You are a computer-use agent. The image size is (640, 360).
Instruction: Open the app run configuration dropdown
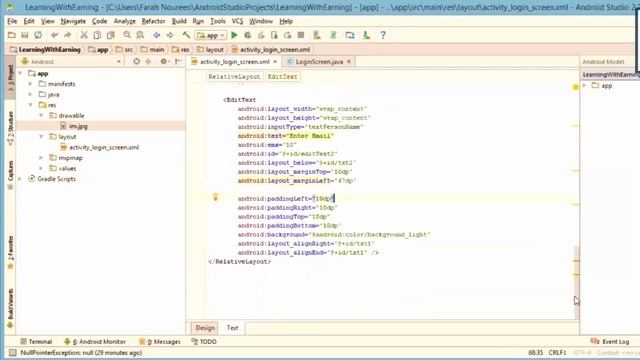[x=210, y=36]
